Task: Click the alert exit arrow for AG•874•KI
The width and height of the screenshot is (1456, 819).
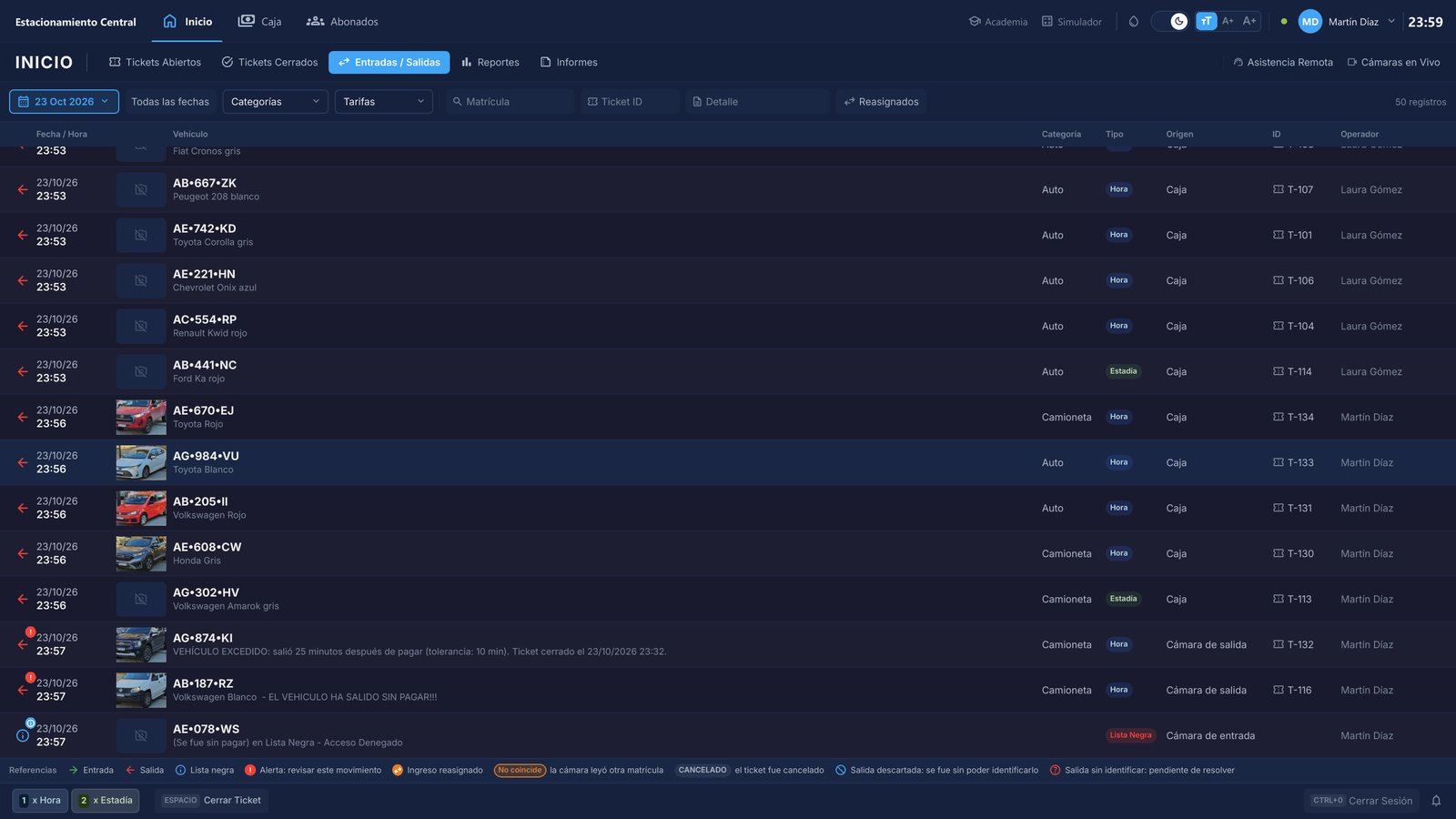Action: pos(23,644)
